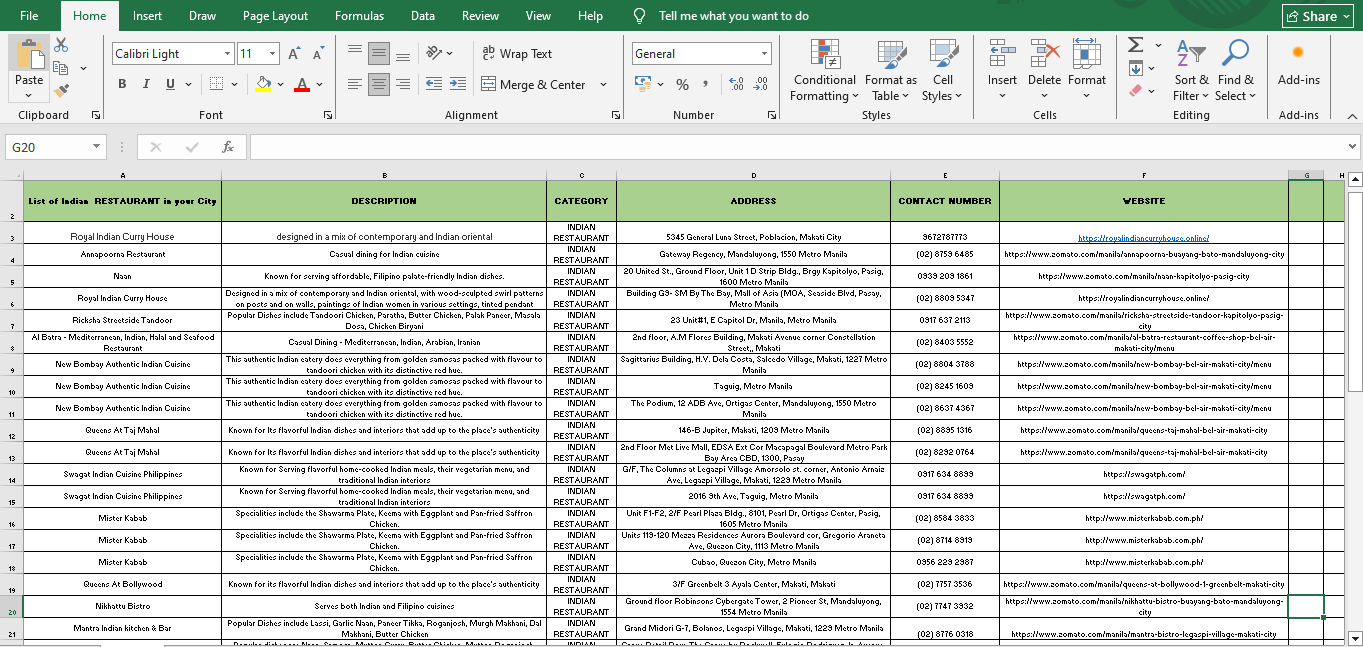Click the Cut scissors icon
The width and height of the screenshot is (1363, 647).
(x=61, y=45)
